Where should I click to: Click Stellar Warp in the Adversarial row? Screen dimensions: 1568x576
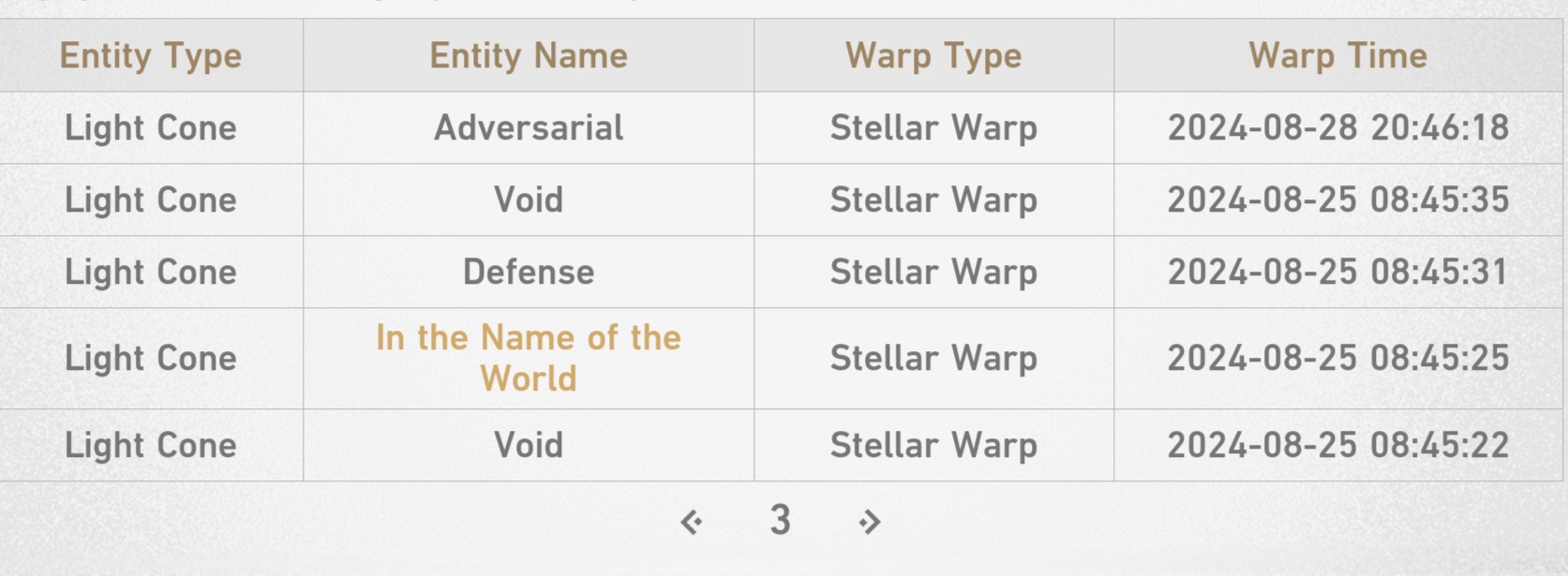coord(933,128)
